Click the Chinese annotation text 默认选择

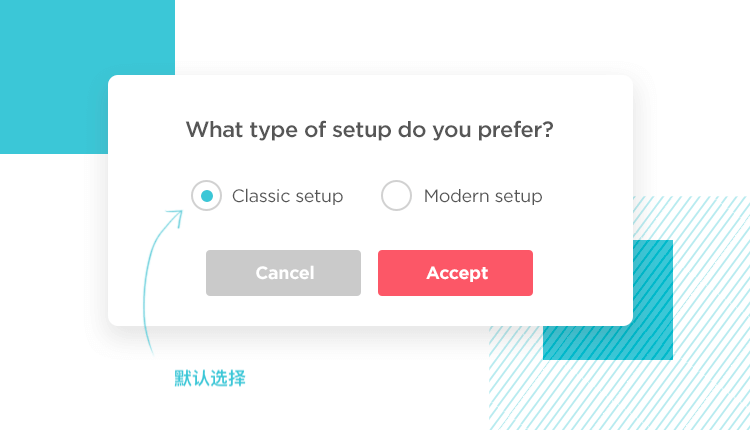[210, 378]
